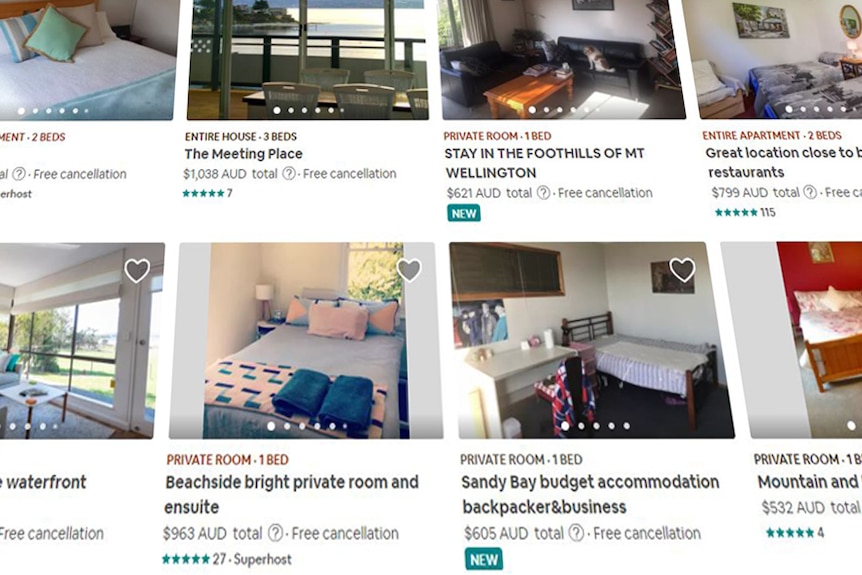Select second carousel dot on Beachside bedroom photo

point(287,426)
